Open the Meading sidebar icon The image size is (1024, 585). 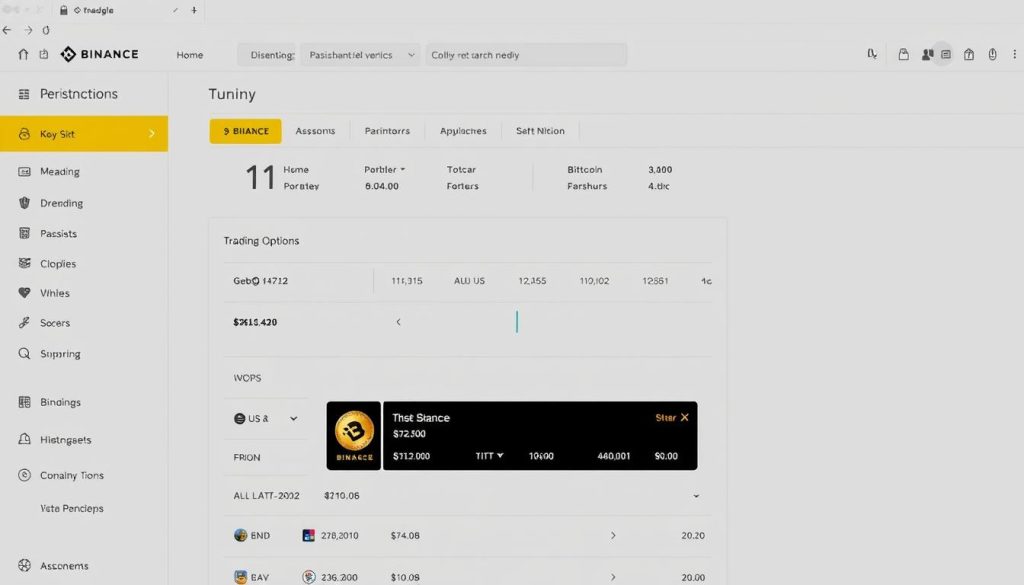[x=24, y=172]
